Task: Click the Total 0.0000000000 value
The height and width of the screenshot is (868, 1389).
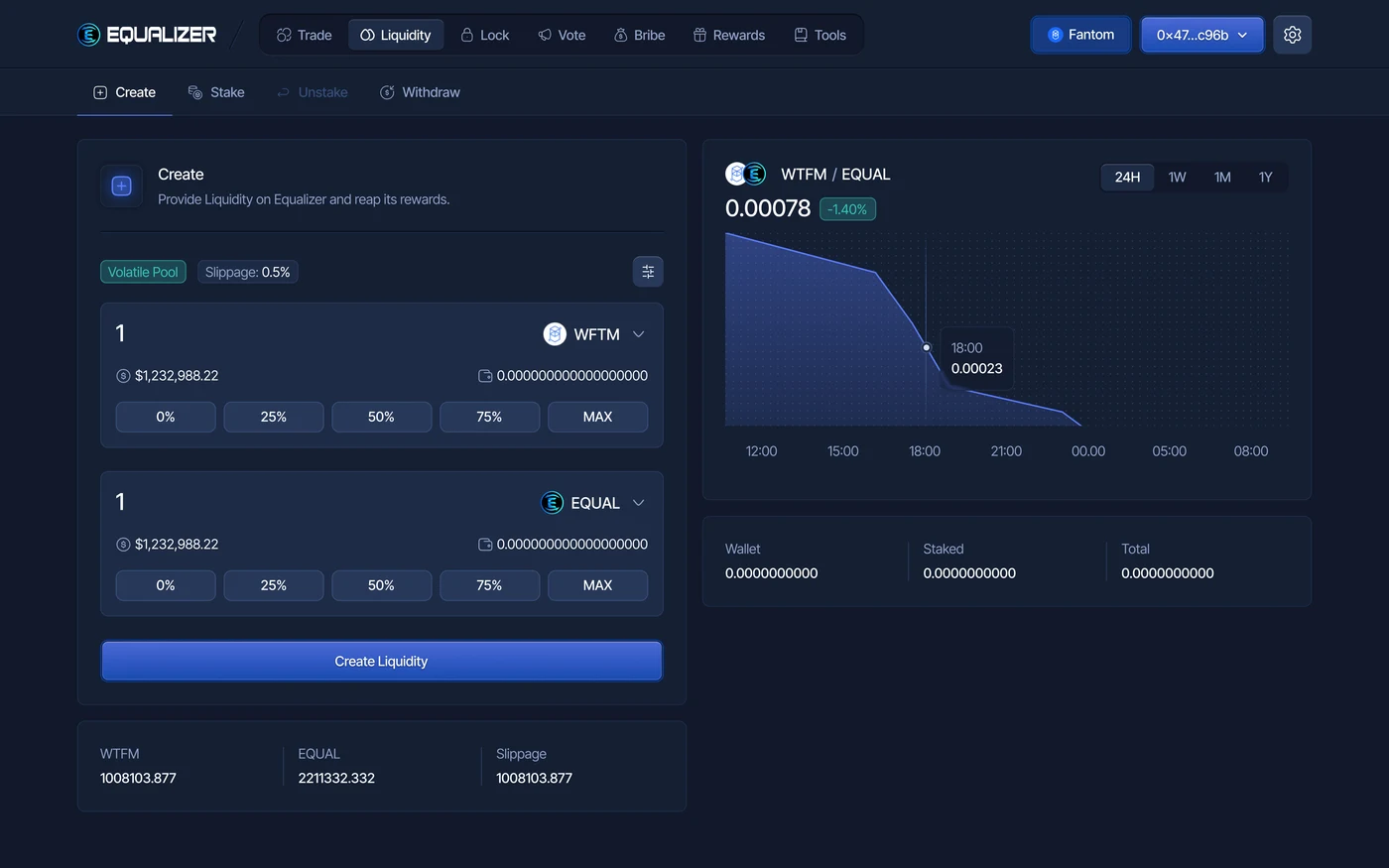Action: [x=1168, y=573]
